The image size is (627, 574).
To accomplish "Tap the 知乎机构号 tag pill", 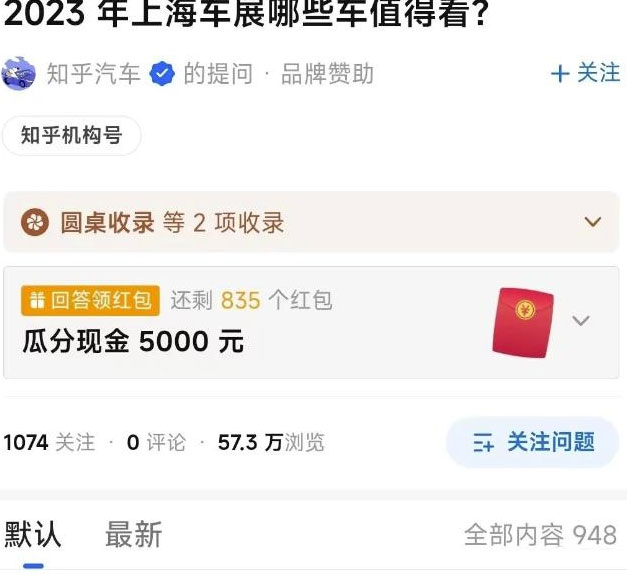I will point(72,135).
